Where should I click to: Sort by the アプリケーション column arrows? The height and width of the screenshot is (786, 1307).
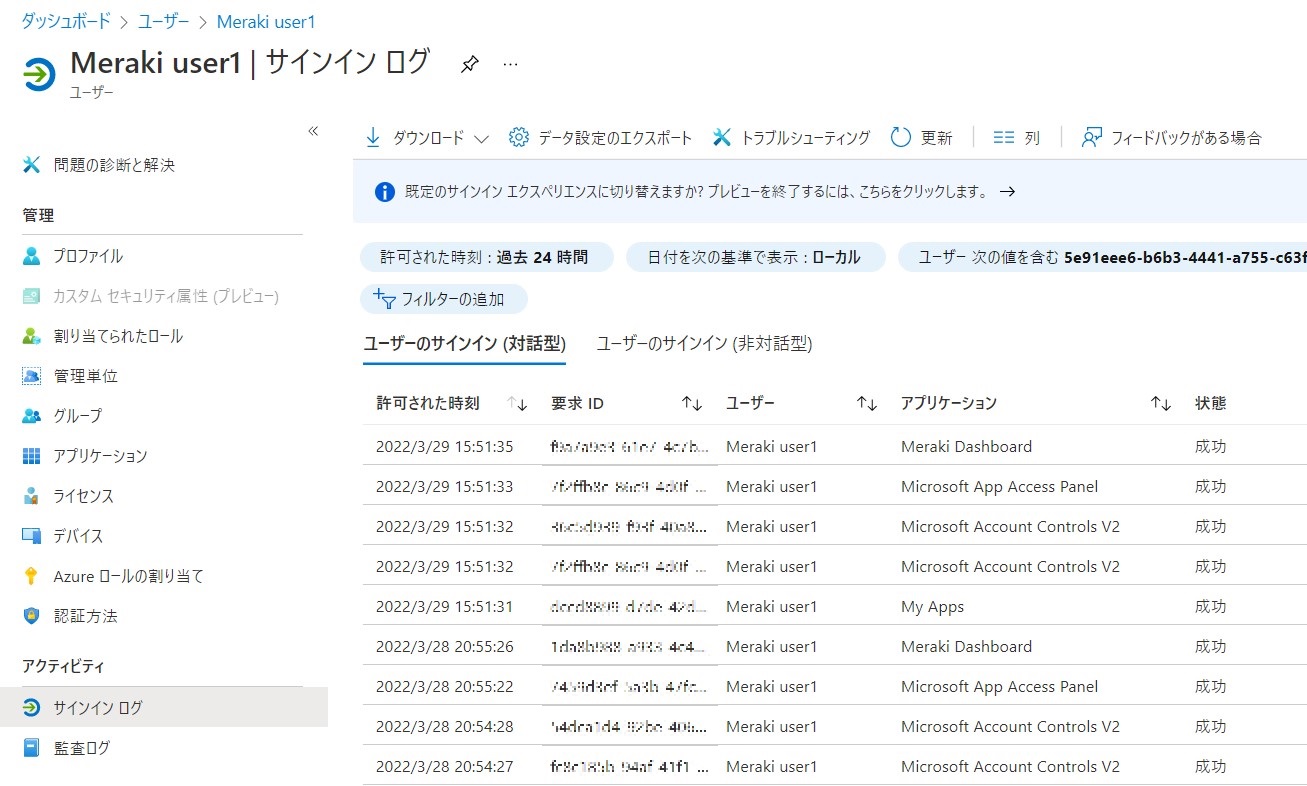(1161, 404)
